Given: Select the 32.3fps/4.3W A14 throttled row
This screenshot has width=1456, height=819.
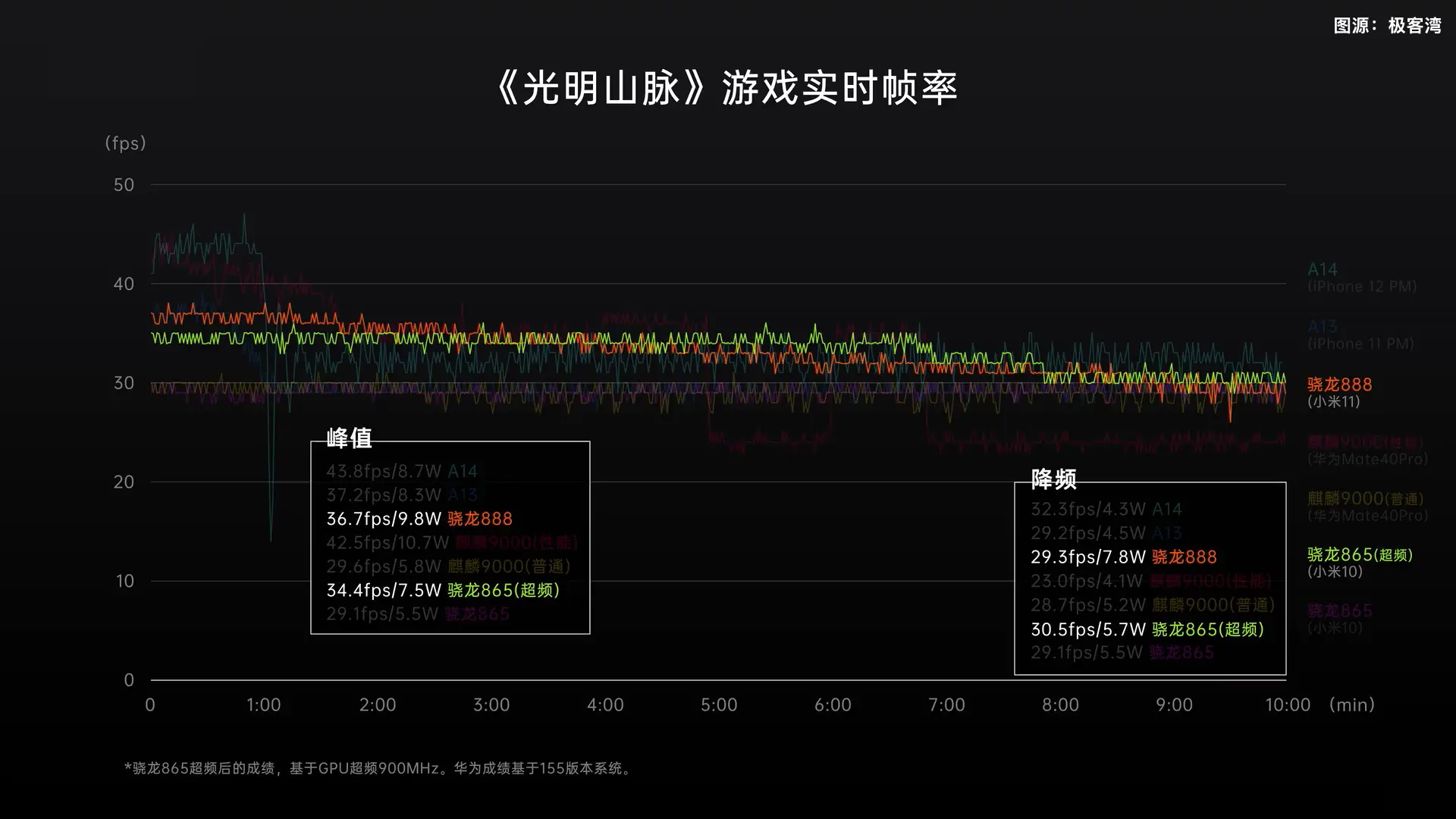Looking at the screenshot, I should [1106, 509].
